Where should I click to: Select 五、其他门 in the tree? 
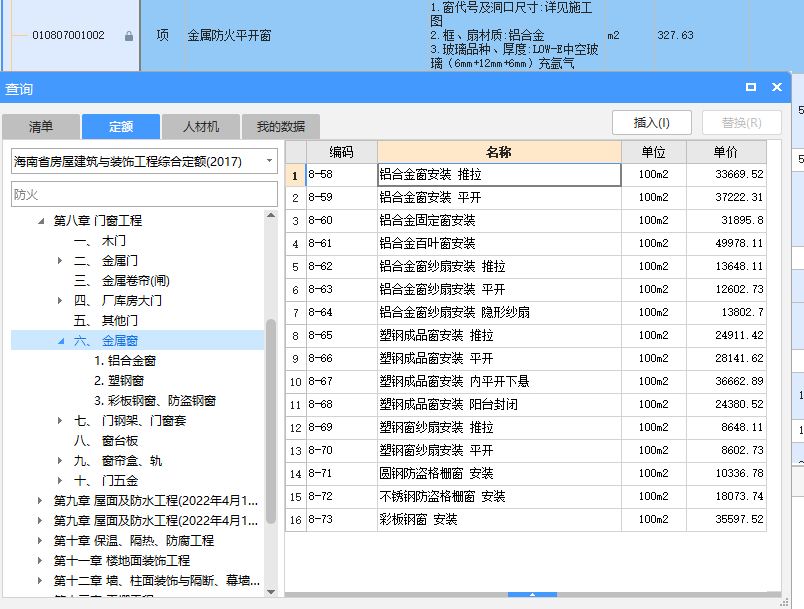point(106,321)
